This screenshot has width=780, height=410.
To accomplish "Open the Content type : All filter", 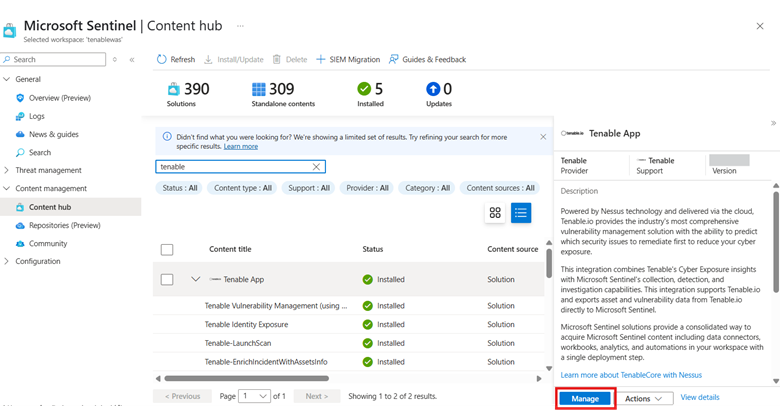I will click(x=243, y=188).
